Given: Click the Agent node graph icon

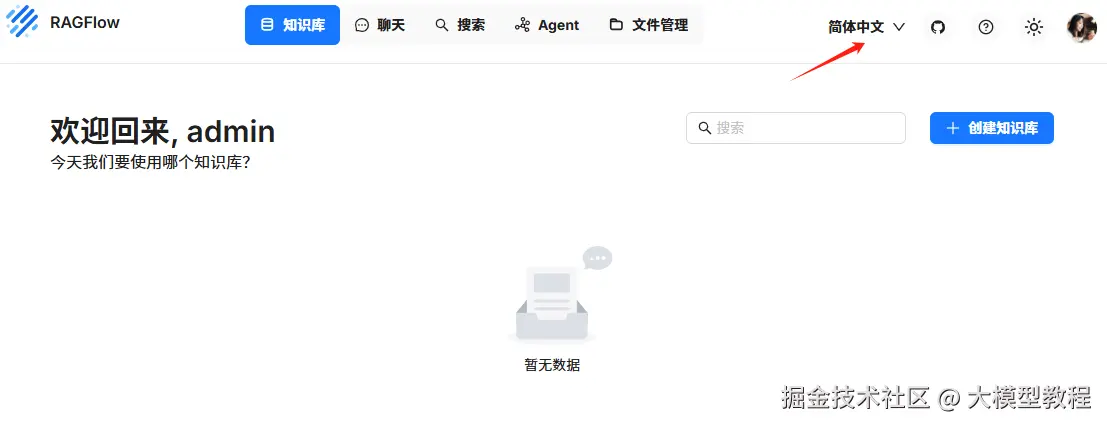Looking at the screenshot, I should coord(522,25).
